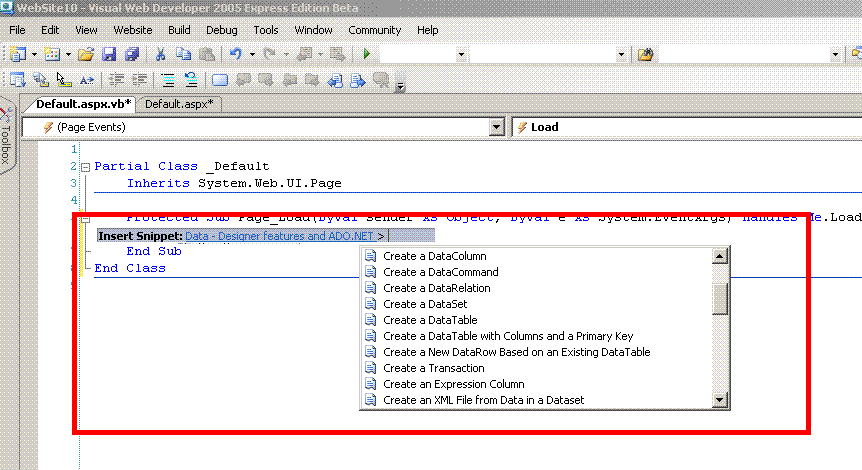Click the Open File folder icon
862x470 pixels.
coord(86,54)
